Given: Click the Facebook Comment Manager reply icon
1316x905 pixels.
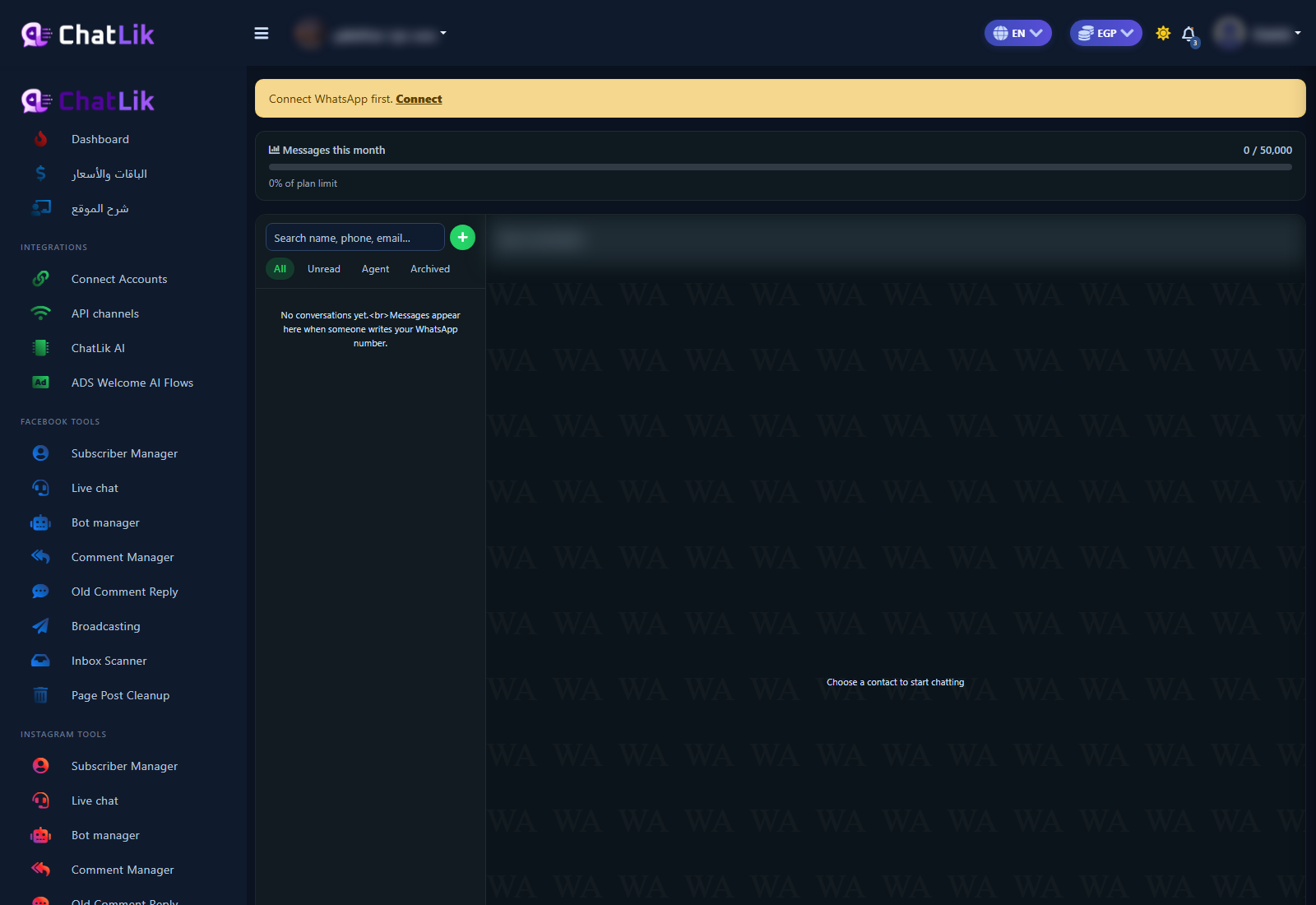Looking at the screenshot, I should pyautogui.click(x=40, y=557).
